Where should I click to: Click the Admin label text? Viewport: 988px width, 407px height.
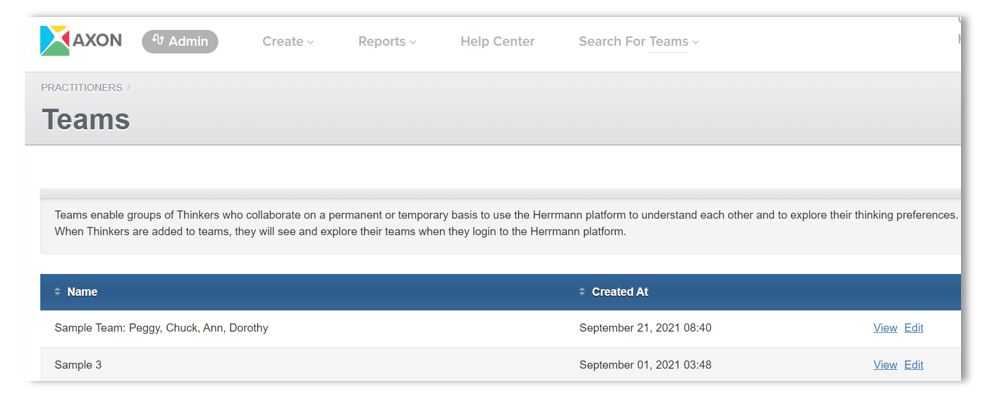(x=189, y=42)
